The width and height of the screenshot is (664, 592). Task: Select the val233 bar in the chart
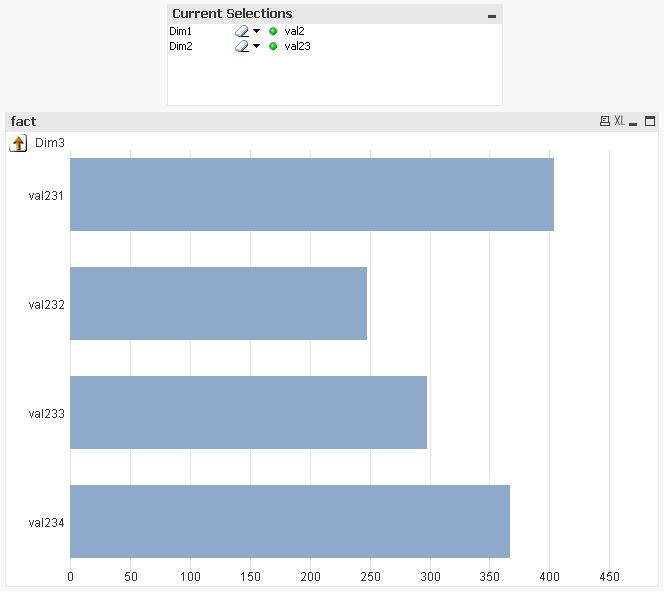tap(249, 412)
